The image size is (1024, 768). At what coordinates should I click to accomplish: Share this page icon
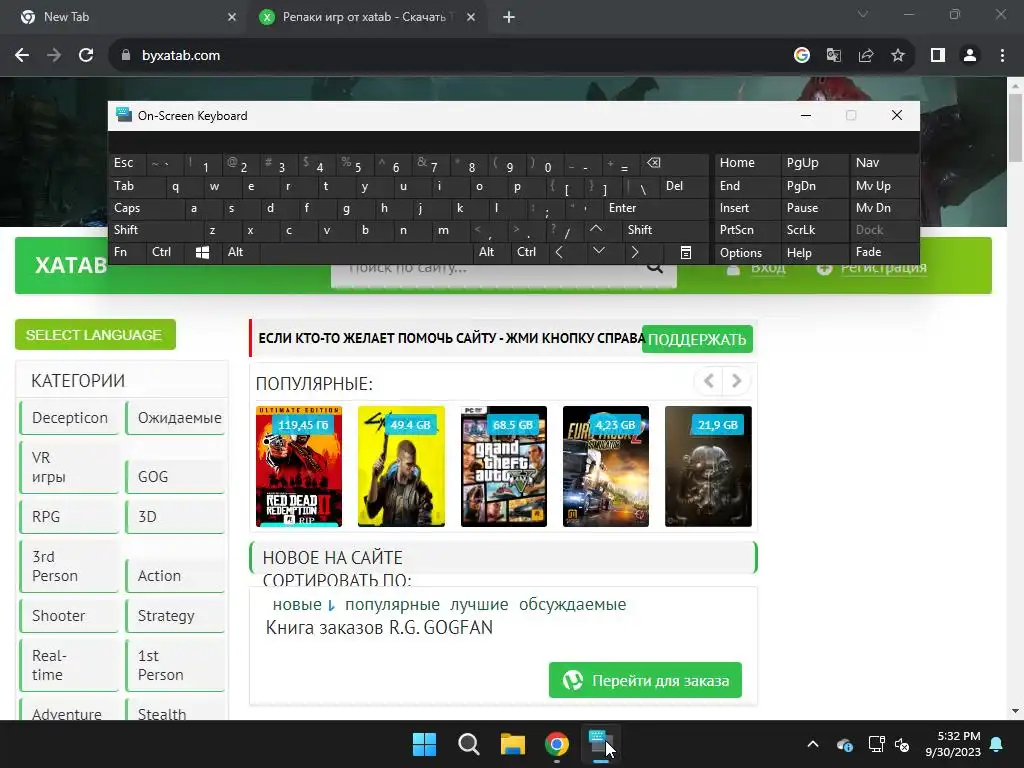click(866, 56)
